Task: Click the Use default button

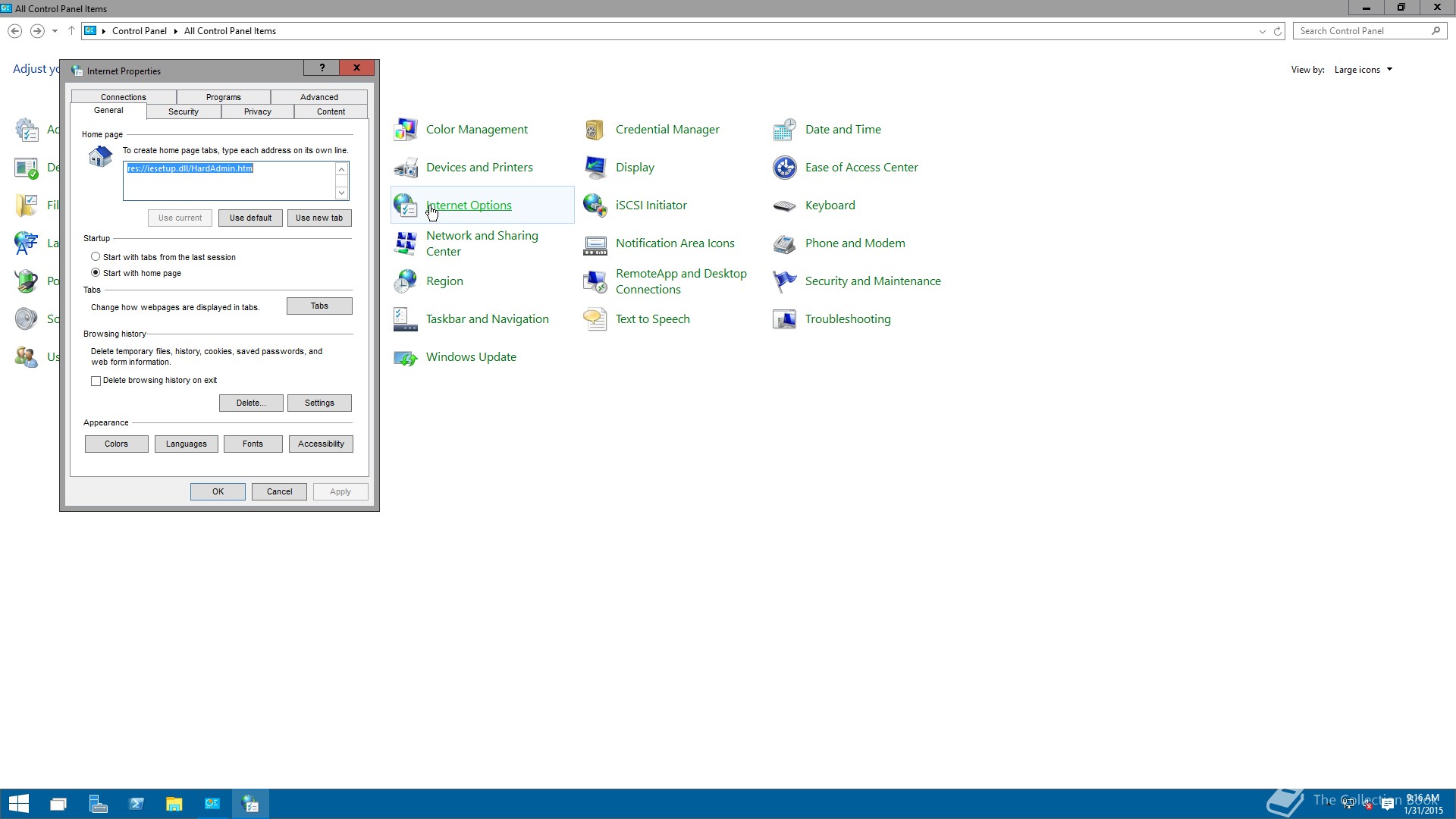Action: click(250, 218)
